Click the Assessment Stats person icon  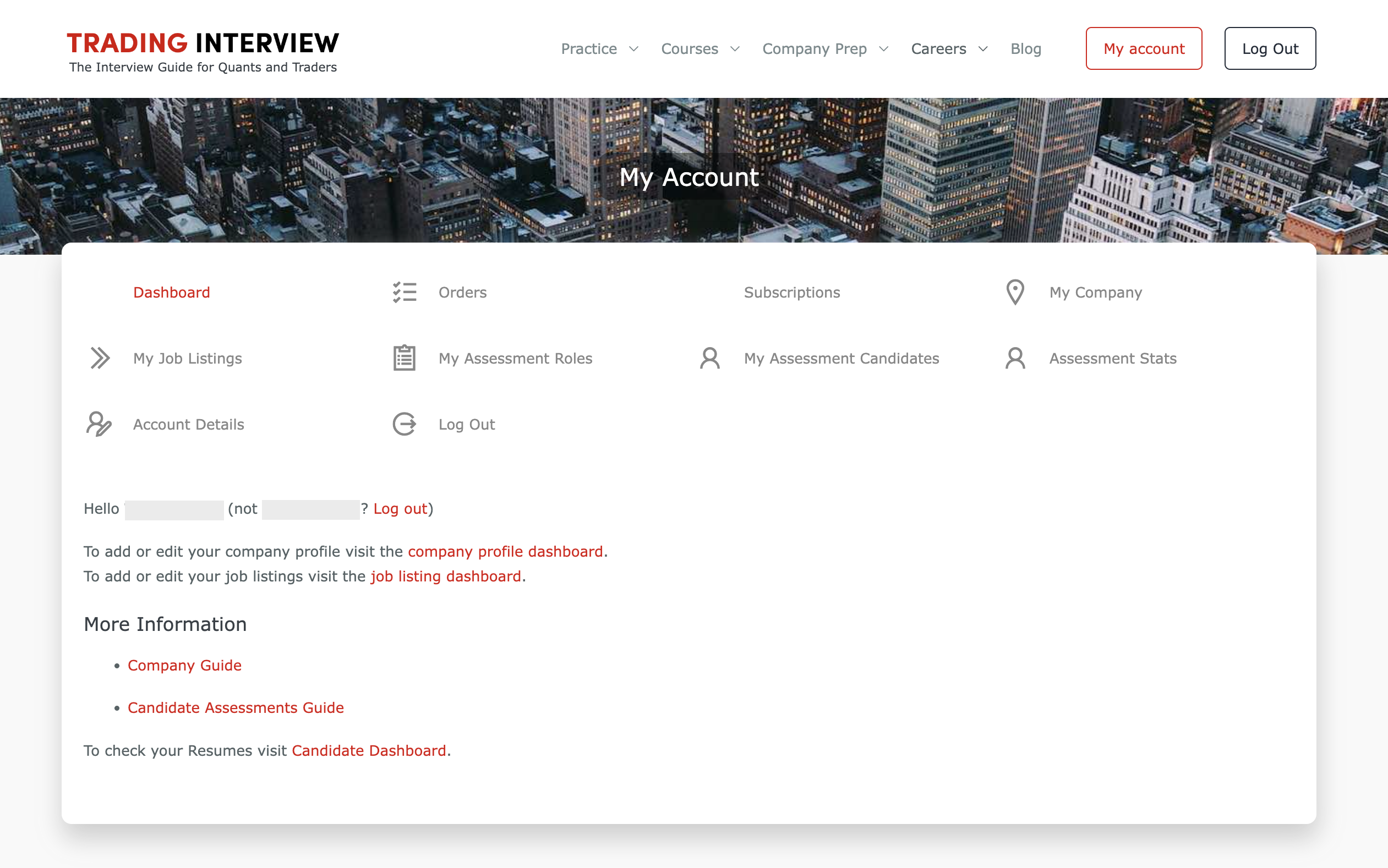click(1015, 358)
